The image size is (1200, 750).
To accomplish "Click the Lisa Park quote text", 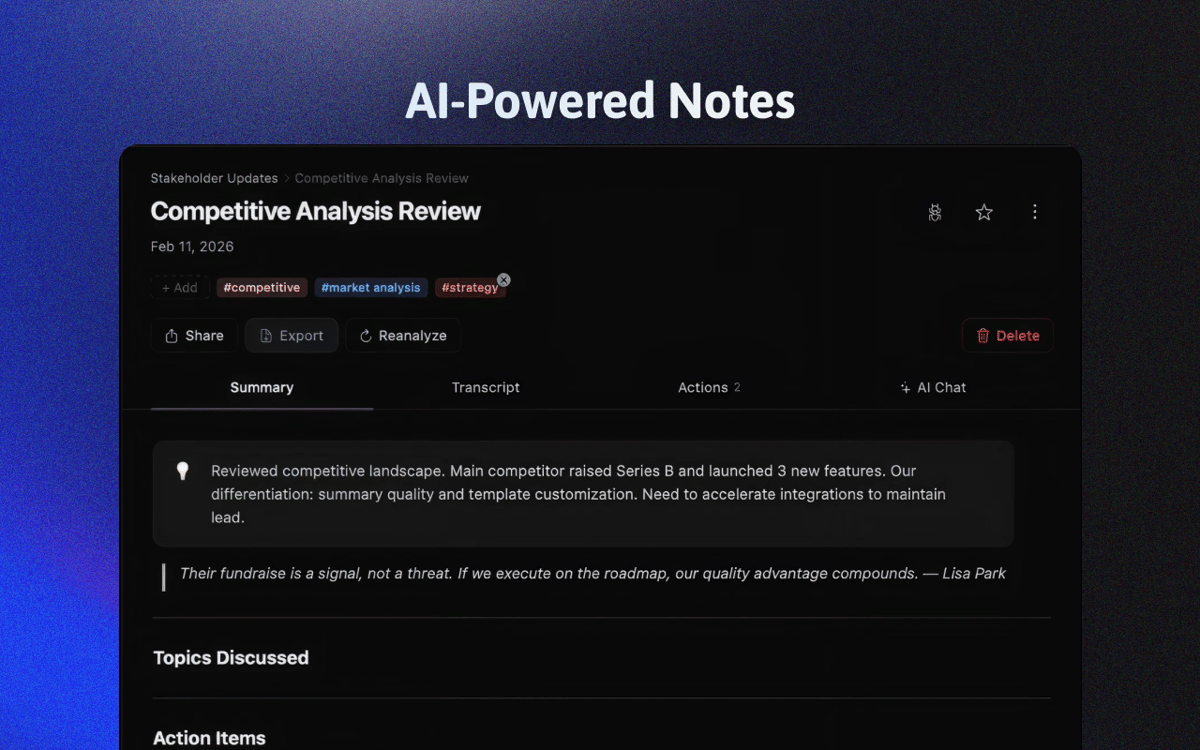I will tap(592, 574).
